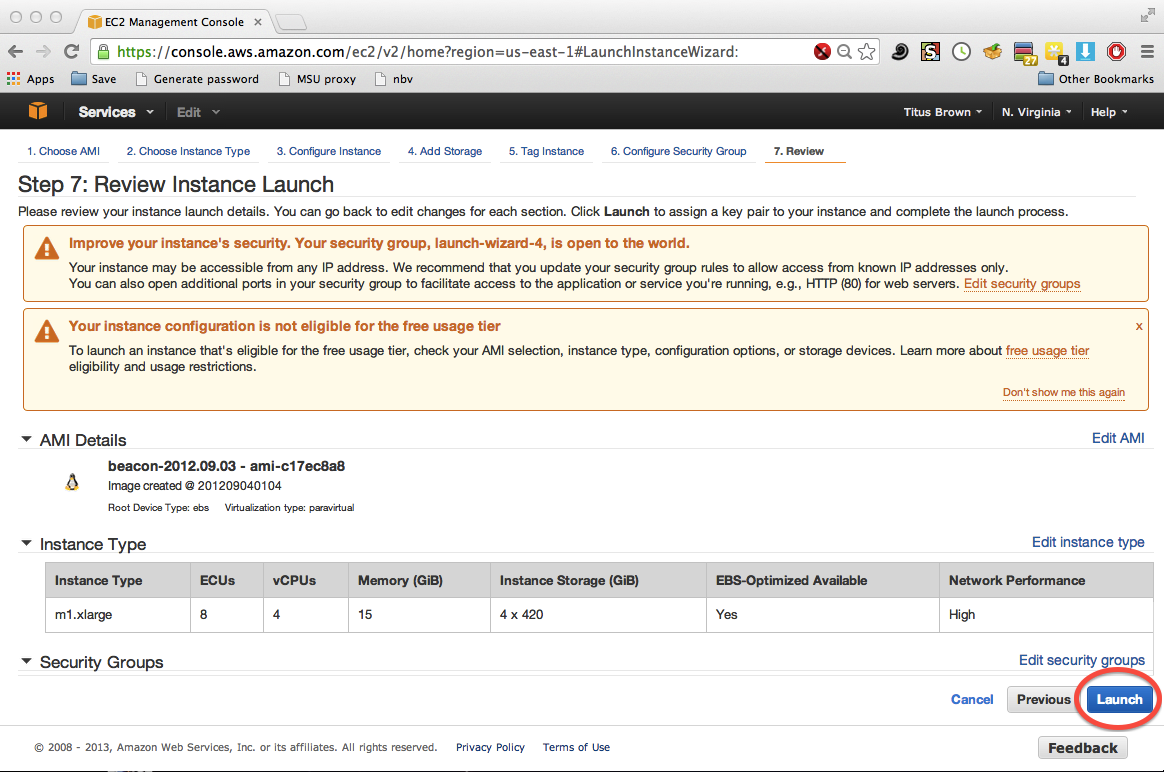Open the N. Virginia region dropdown
1164x772 pixels.
pos(1037,112)
